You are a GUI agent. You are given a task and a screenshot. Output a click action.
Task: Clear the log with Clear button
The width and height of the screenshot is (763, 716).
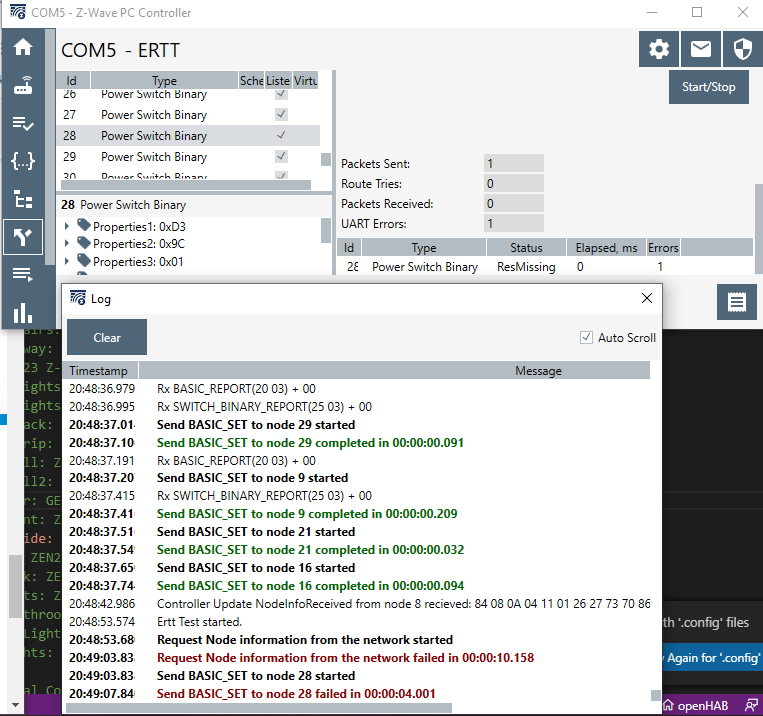click(107, 337)
